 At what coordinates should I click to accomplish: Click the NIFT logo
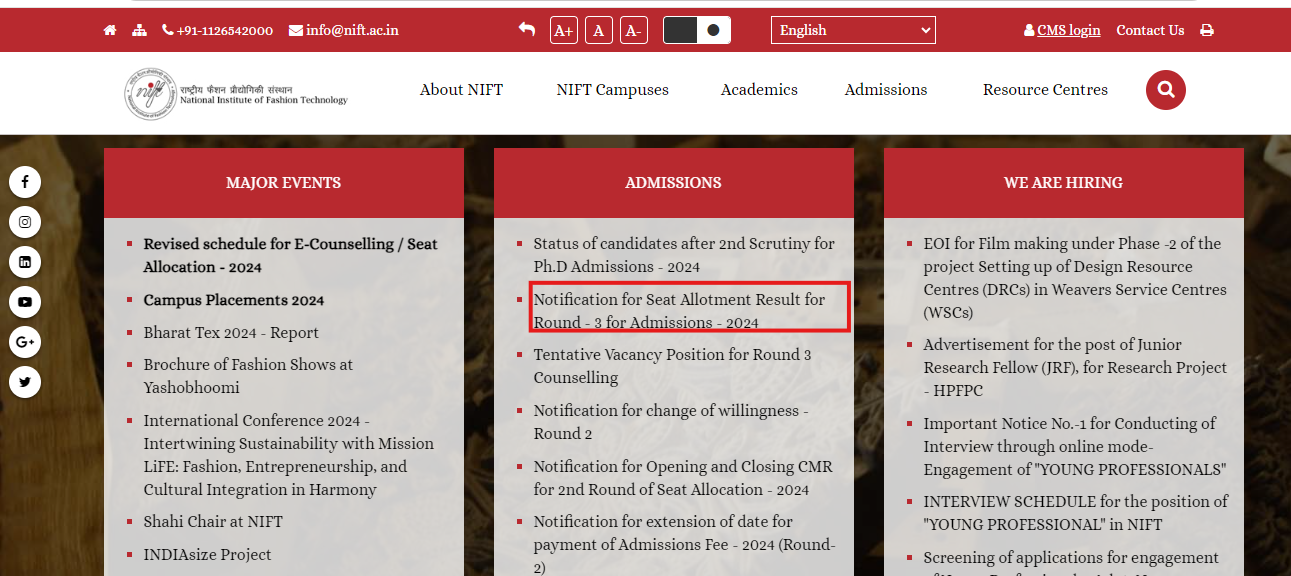pos(236,94)
